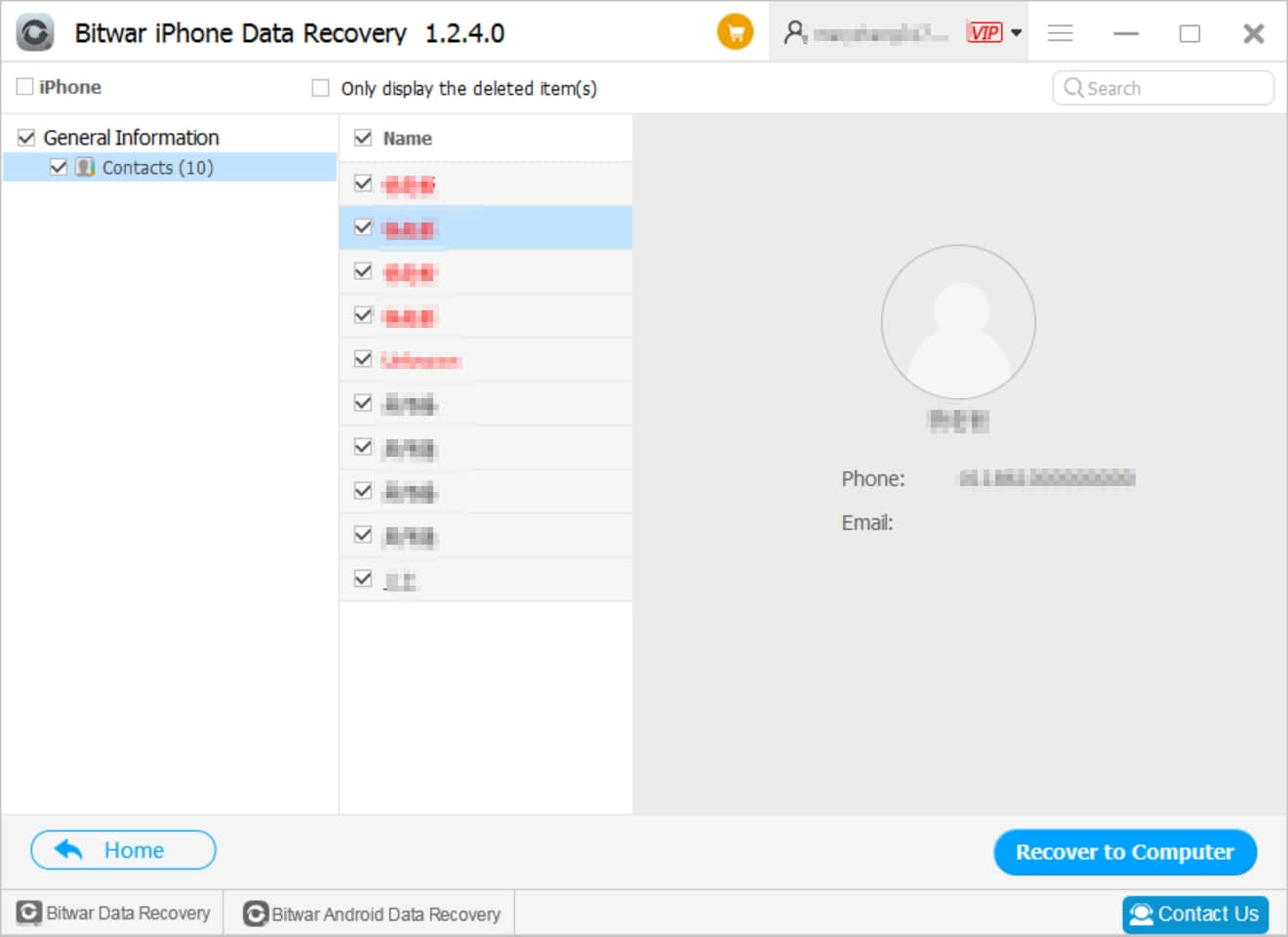Uncheck the Contacts (10) checkbox
The width and height of the screenshot is (1288, 937).
point(59,167)
